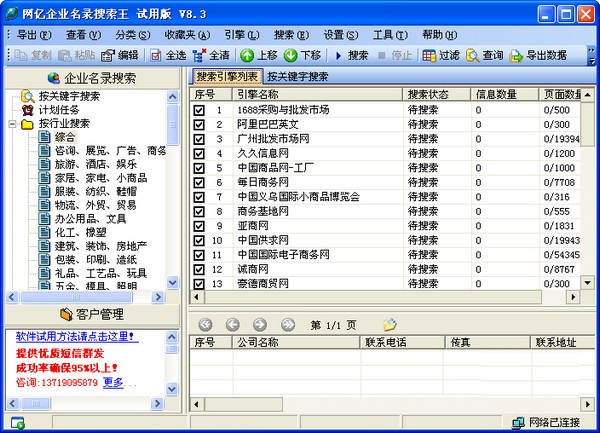Select 计划任务 alarm clock item
This screenshot has width=600, height=433.
coord(59,110)
